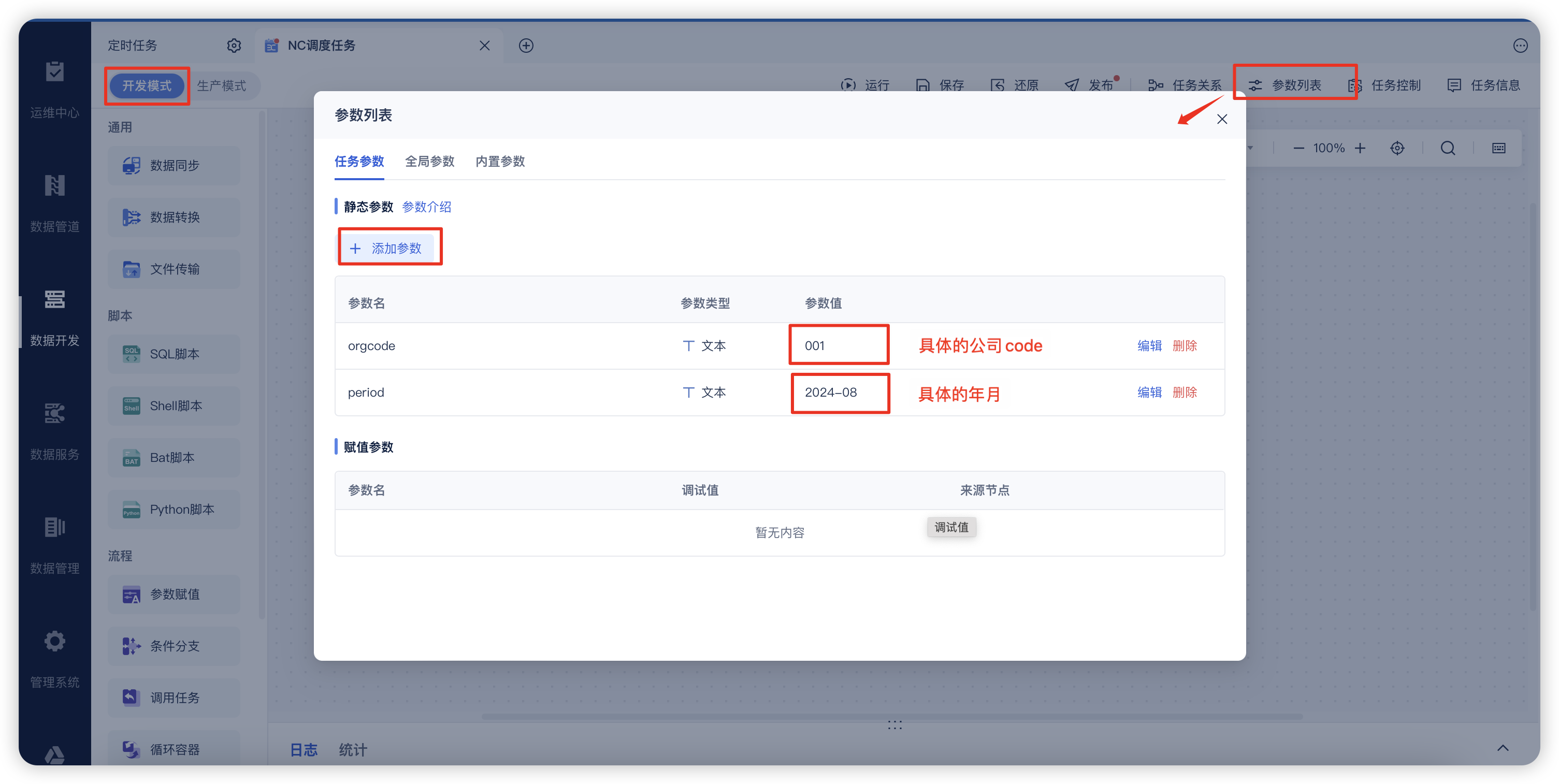Close the 参数列表 dialog
1559x784 pixels.
(1222, 119)
